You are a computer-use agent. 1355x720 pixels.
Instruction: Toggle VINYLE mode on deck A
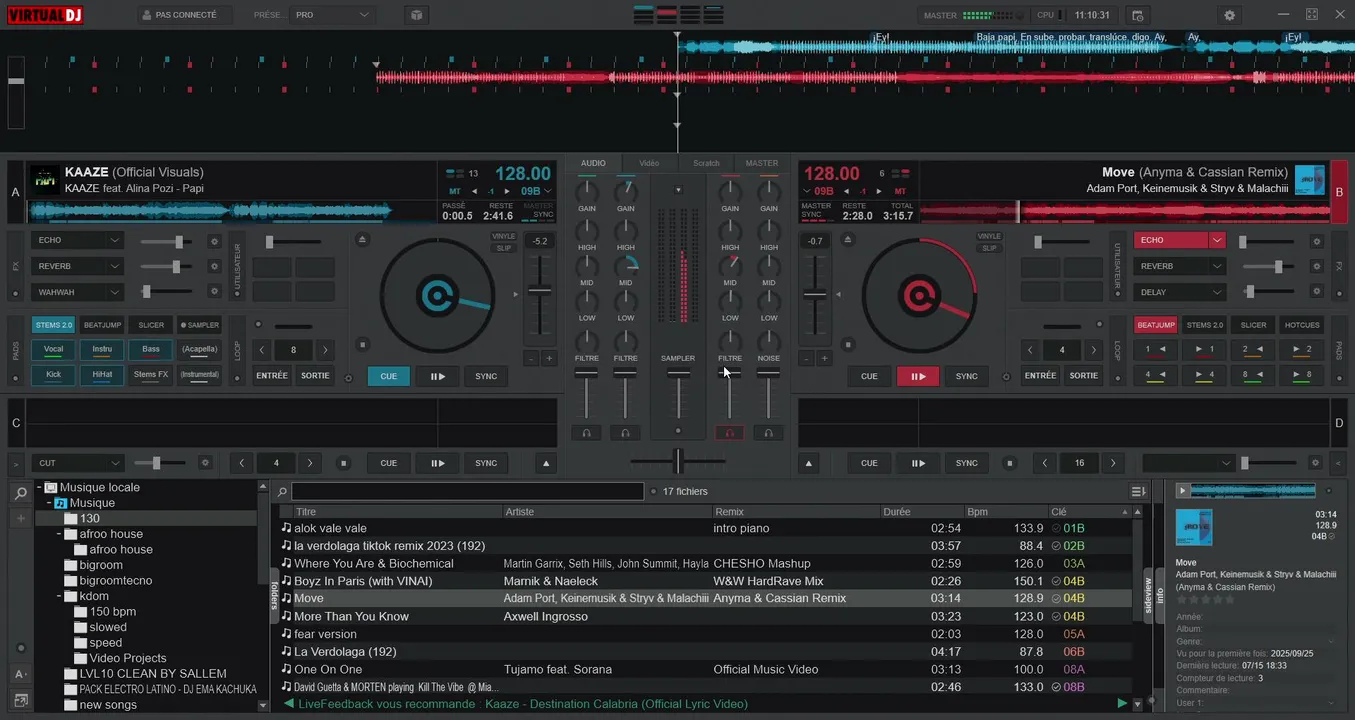click(503, 237)
